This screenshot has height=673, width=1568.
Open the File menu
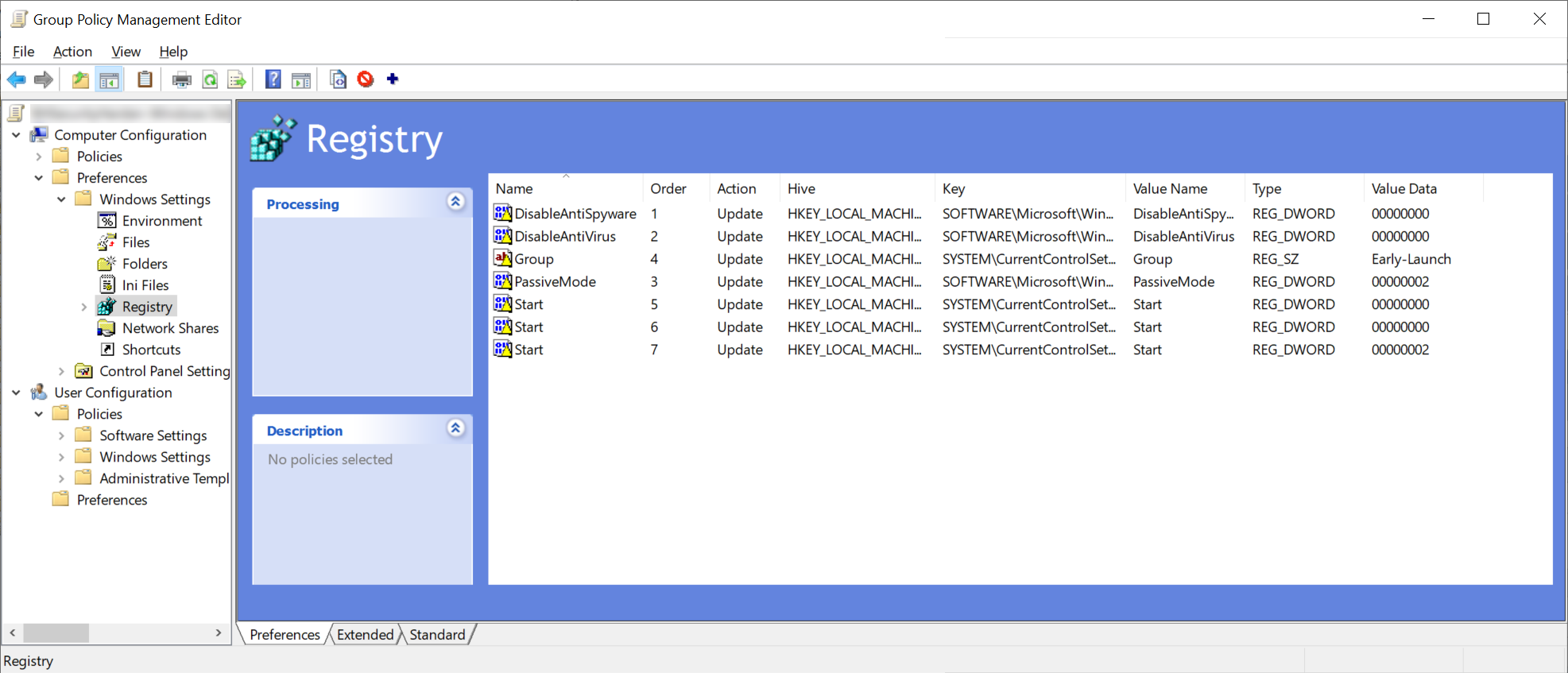pos(24,52)
